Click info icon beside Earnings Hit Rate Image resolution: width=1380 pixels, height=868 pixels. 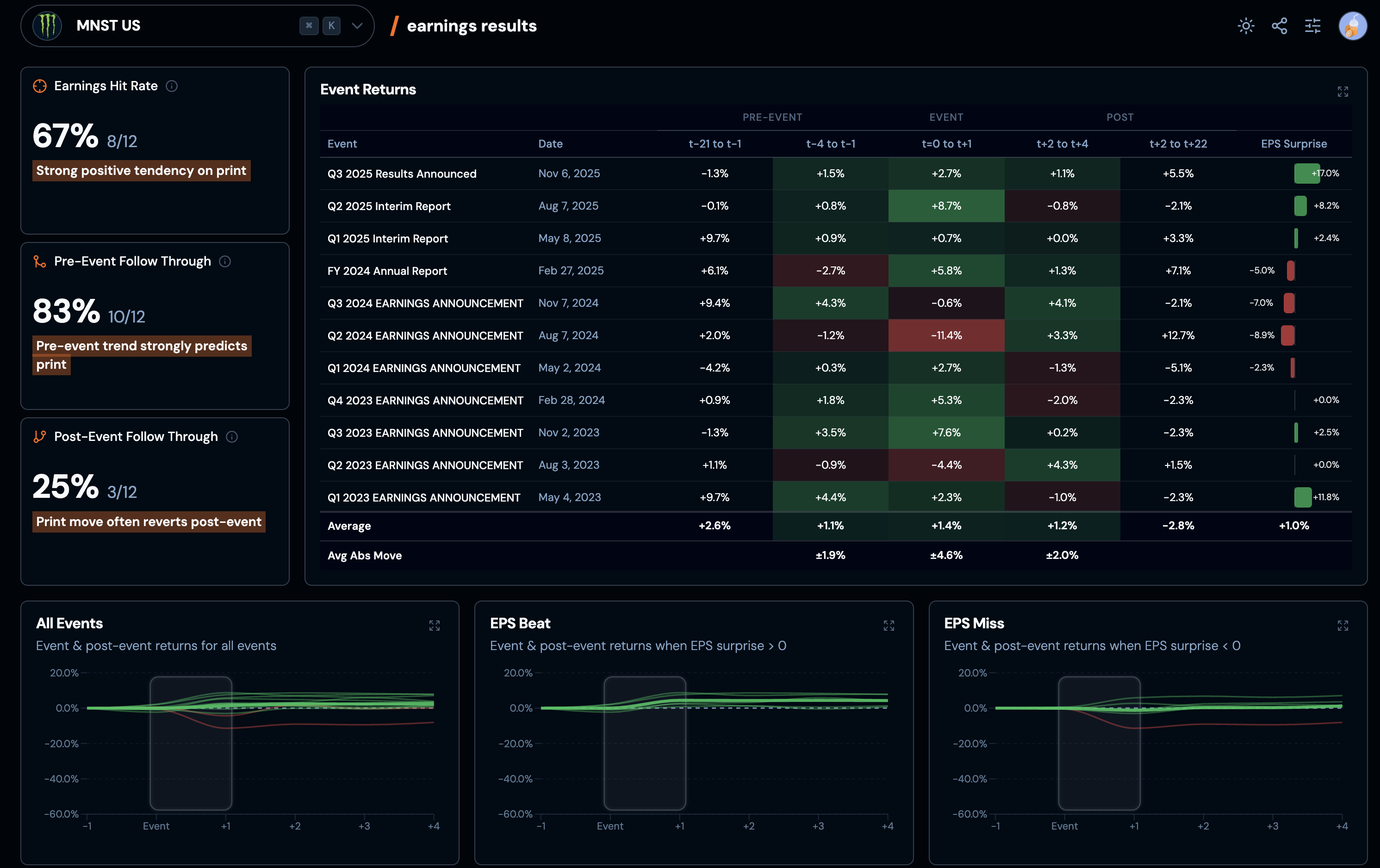(171, 86)
